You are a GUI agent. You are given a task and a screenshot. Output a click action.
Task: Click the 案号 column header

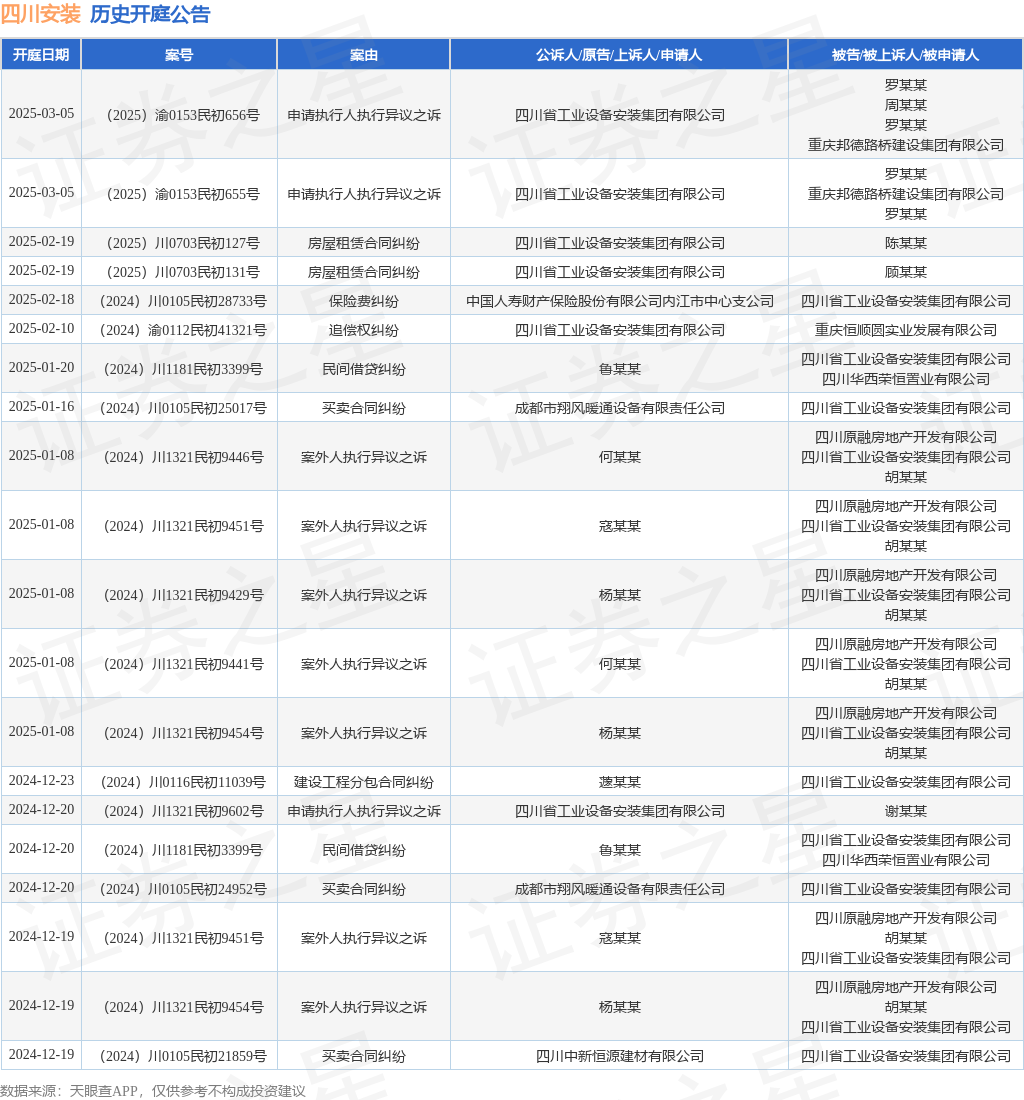click(x=179, y=55)
